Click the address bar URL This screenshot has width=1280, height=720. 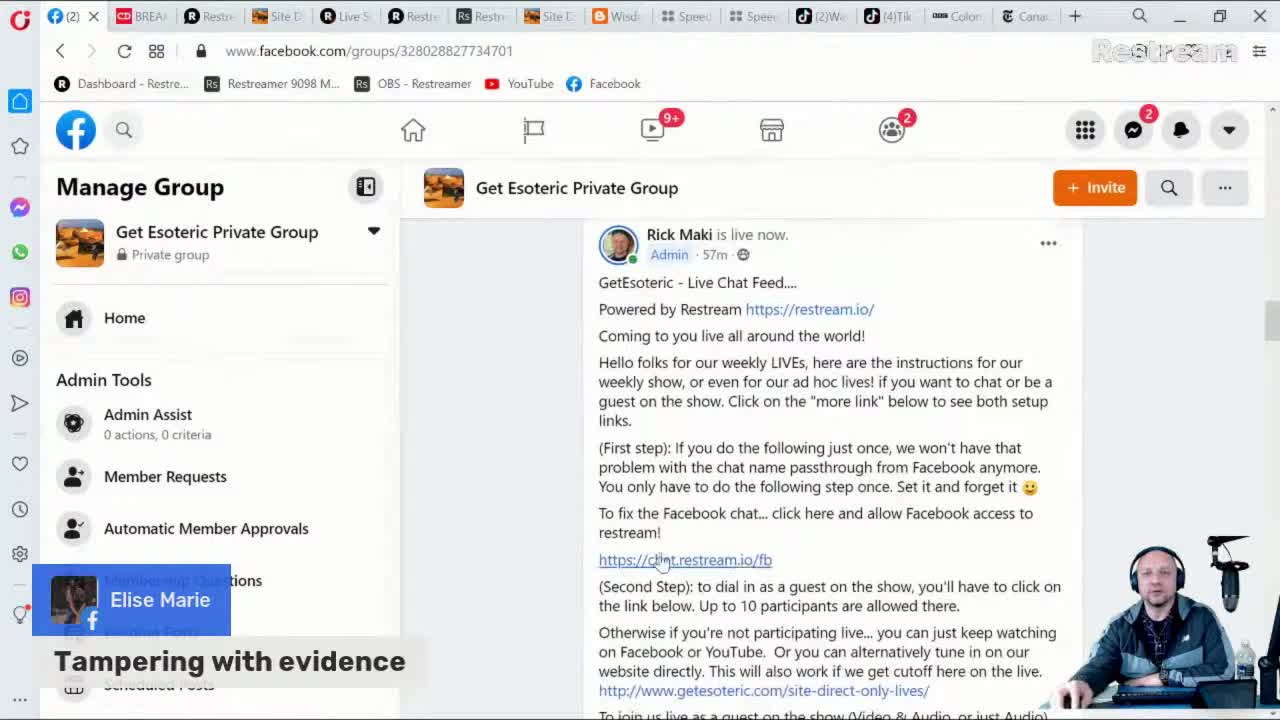[369, 51]
